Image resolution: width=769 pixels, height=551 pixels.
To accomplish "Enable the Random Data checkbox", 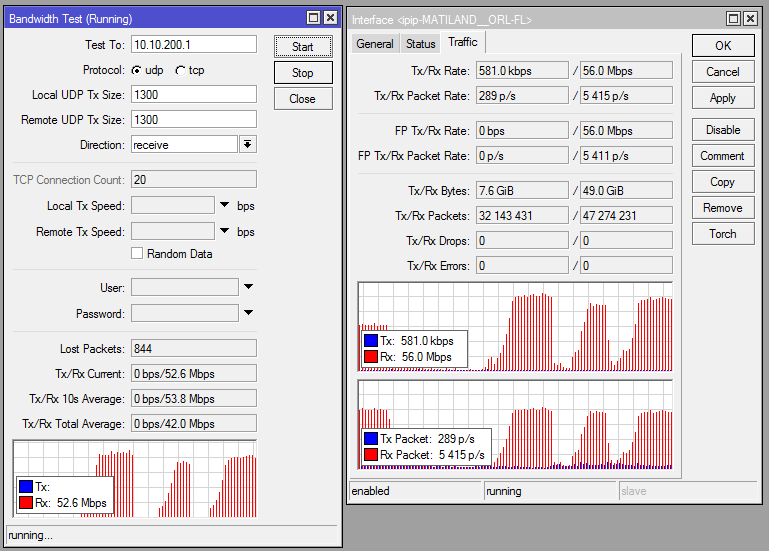I will [137, 254].
